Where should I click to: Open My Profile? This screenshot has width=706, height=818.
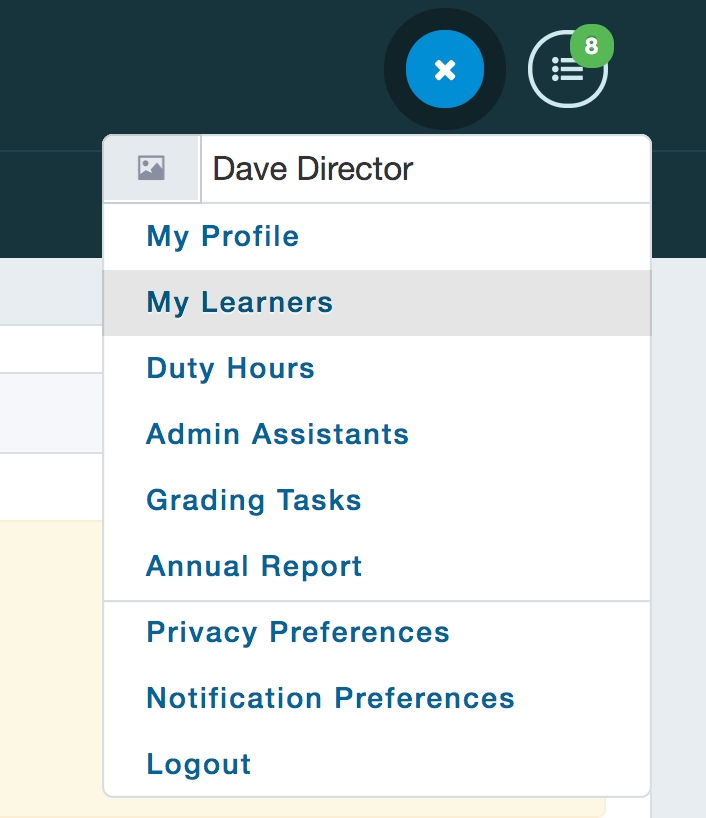click(223, 237)
